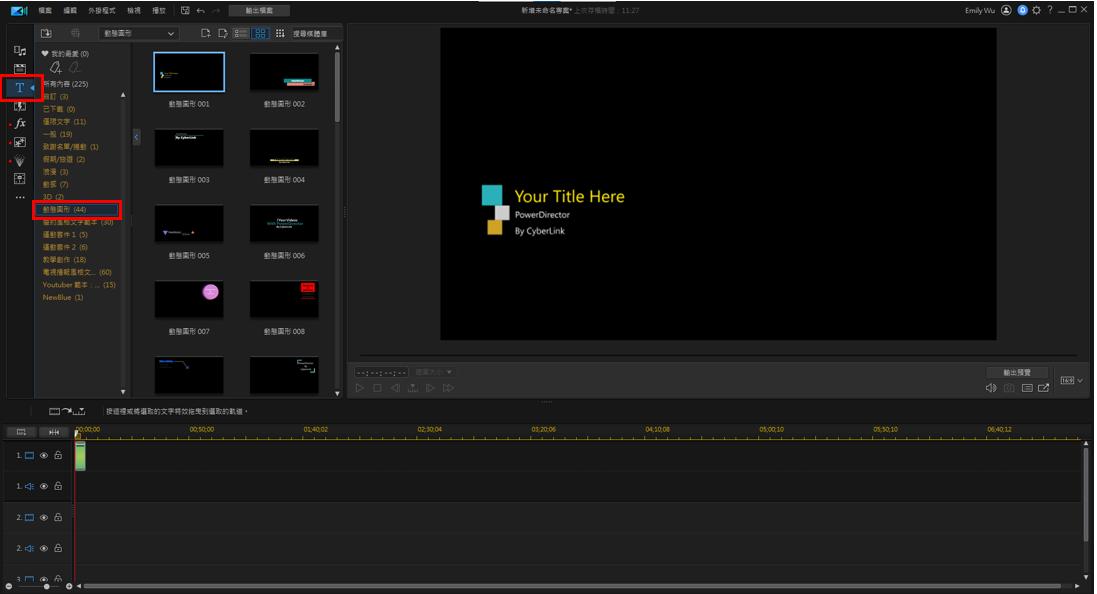Open the Media Room icon in sidebar
The width and height of the screenshot is (1097, 594).
pos(20,50)
